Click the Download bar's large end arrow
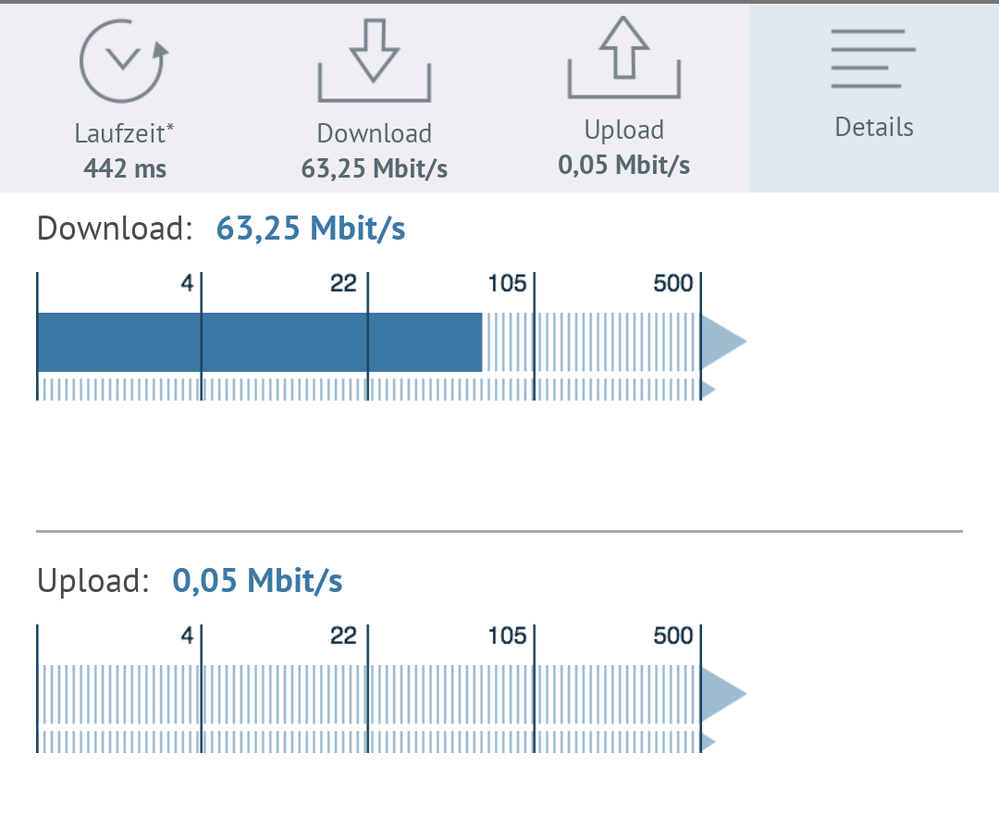Image resolution: width=999 pixels, height=840 pixels. point(722,342)
